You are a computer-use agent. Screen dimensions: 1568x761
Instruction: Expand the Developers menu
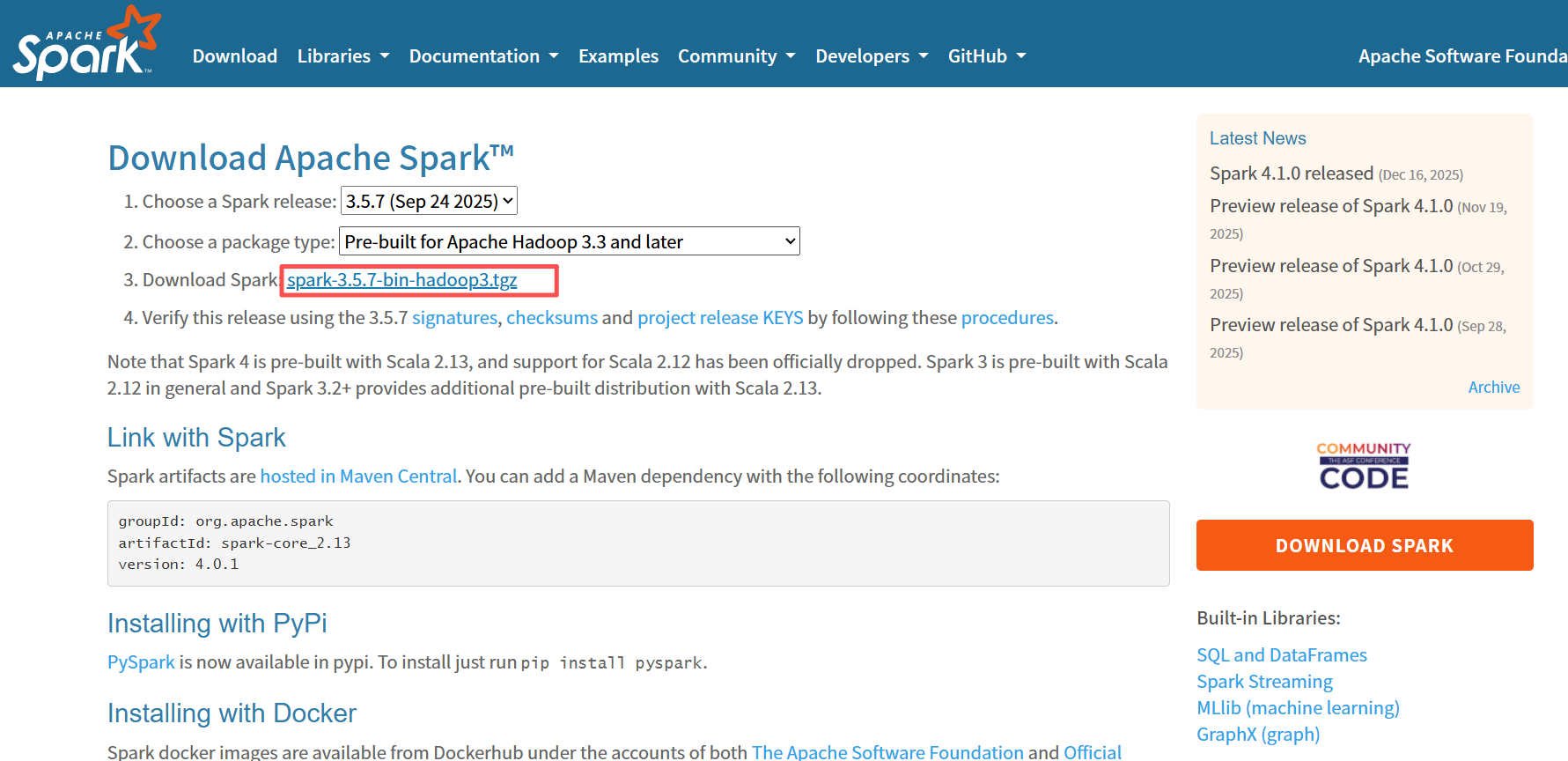click(x=872, y=56)
